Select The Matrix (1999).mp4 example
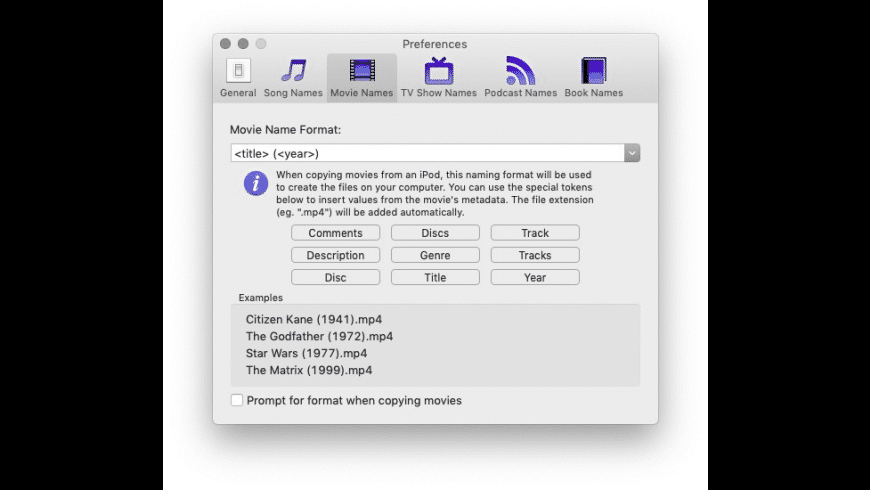870x490 pixels. click(309, 370)
